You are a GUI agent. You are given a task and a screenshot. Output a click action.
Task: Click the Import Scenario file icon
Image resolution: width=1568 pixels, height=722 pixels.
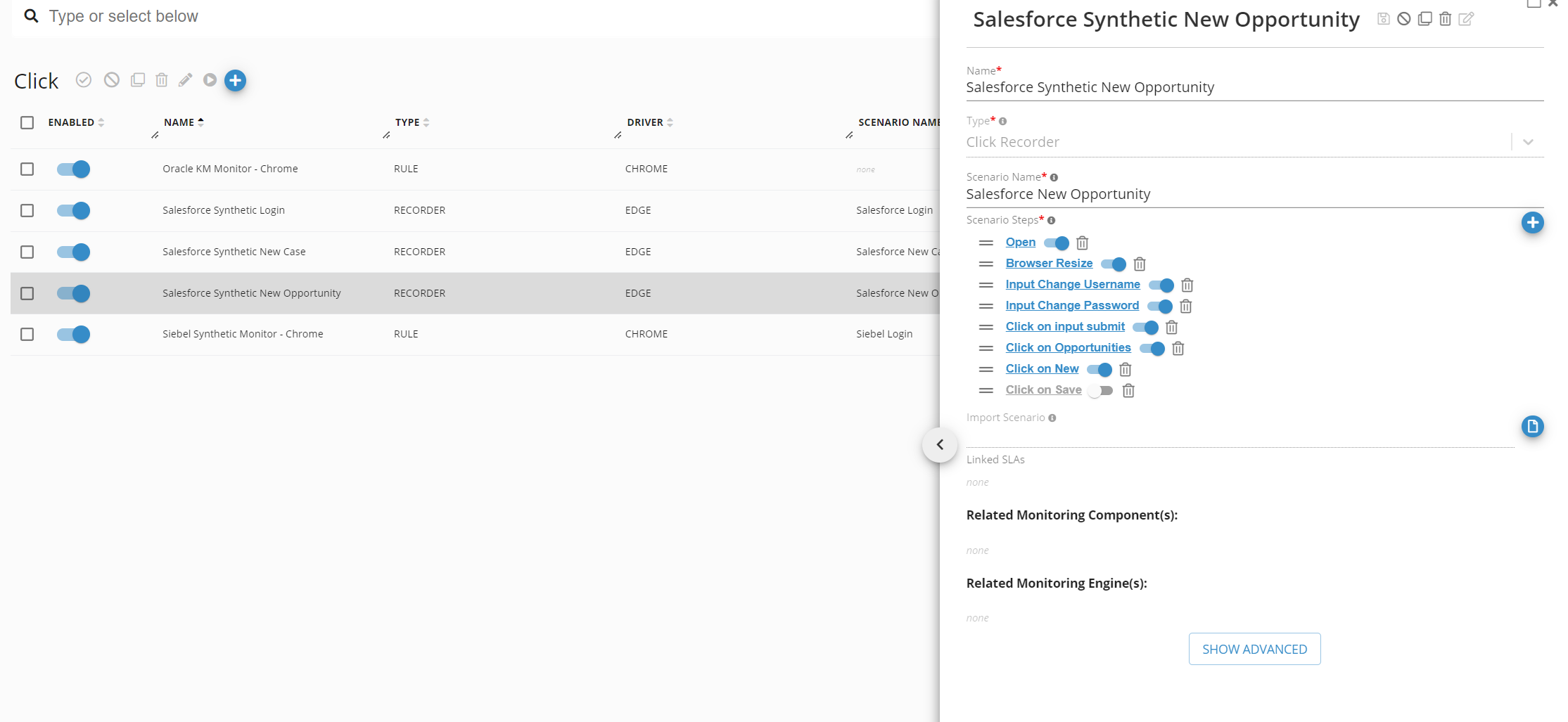click(1532, 426)
